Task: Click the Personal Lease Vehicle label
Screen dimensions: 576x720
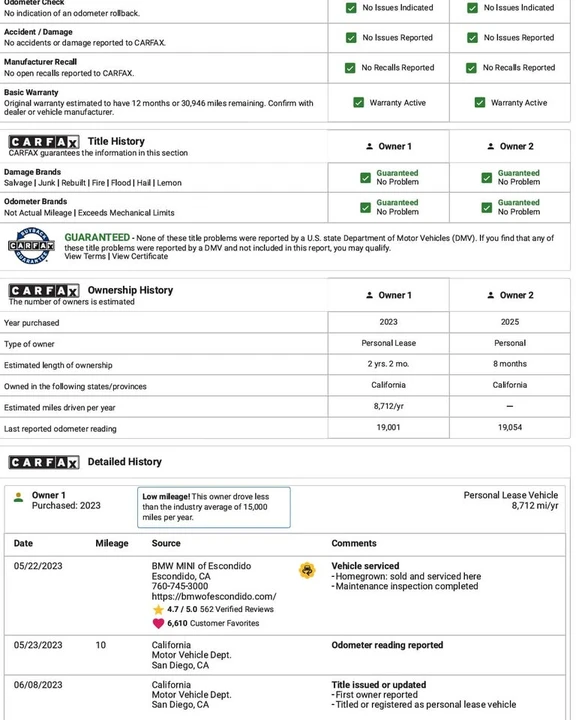Action: 511,495
